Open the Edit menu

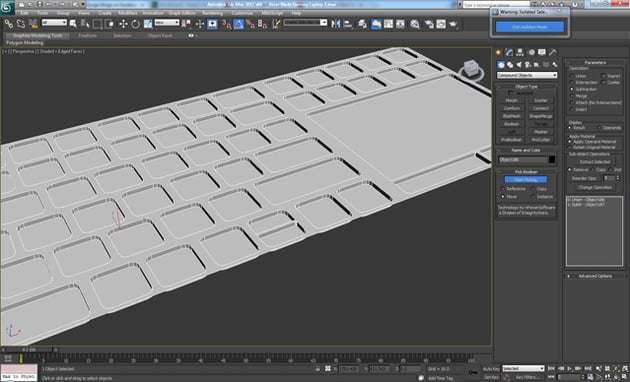[x=25, y=13]
